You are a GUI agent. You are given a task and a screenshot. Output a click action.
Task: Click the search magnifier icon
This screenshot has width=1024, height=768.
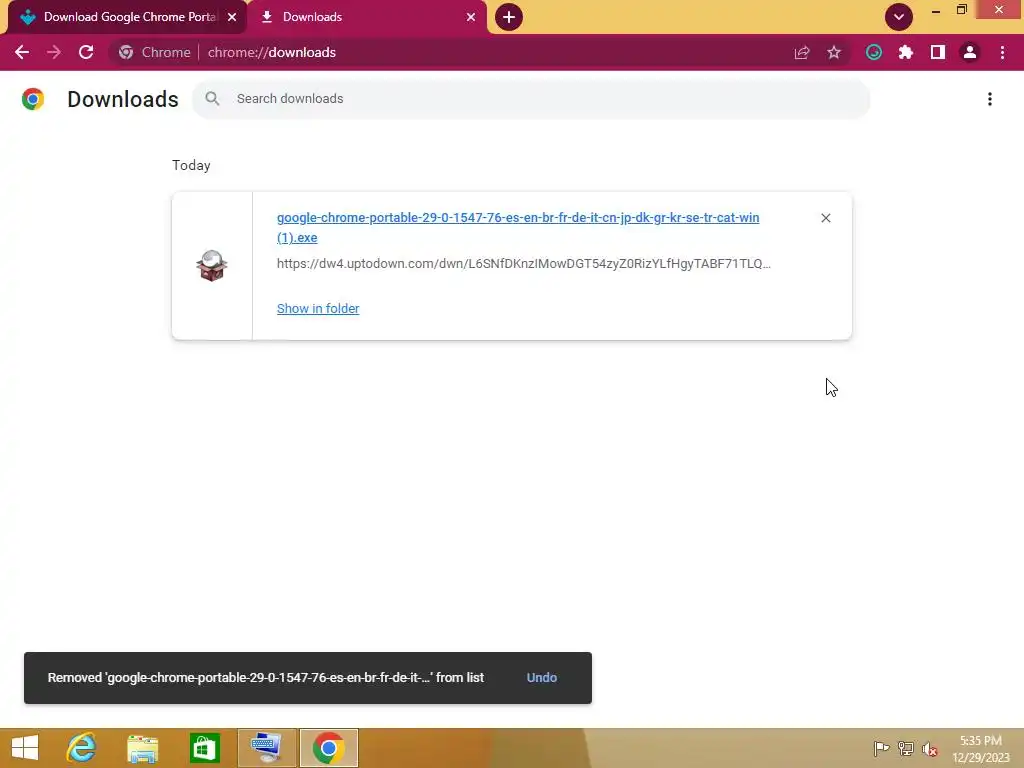tap(212, 99)
